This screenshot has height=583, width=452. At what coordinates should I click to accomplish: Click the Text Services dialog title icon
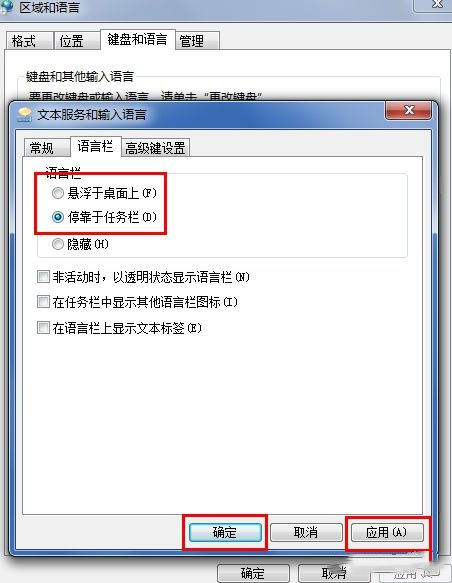pos(25,114)
